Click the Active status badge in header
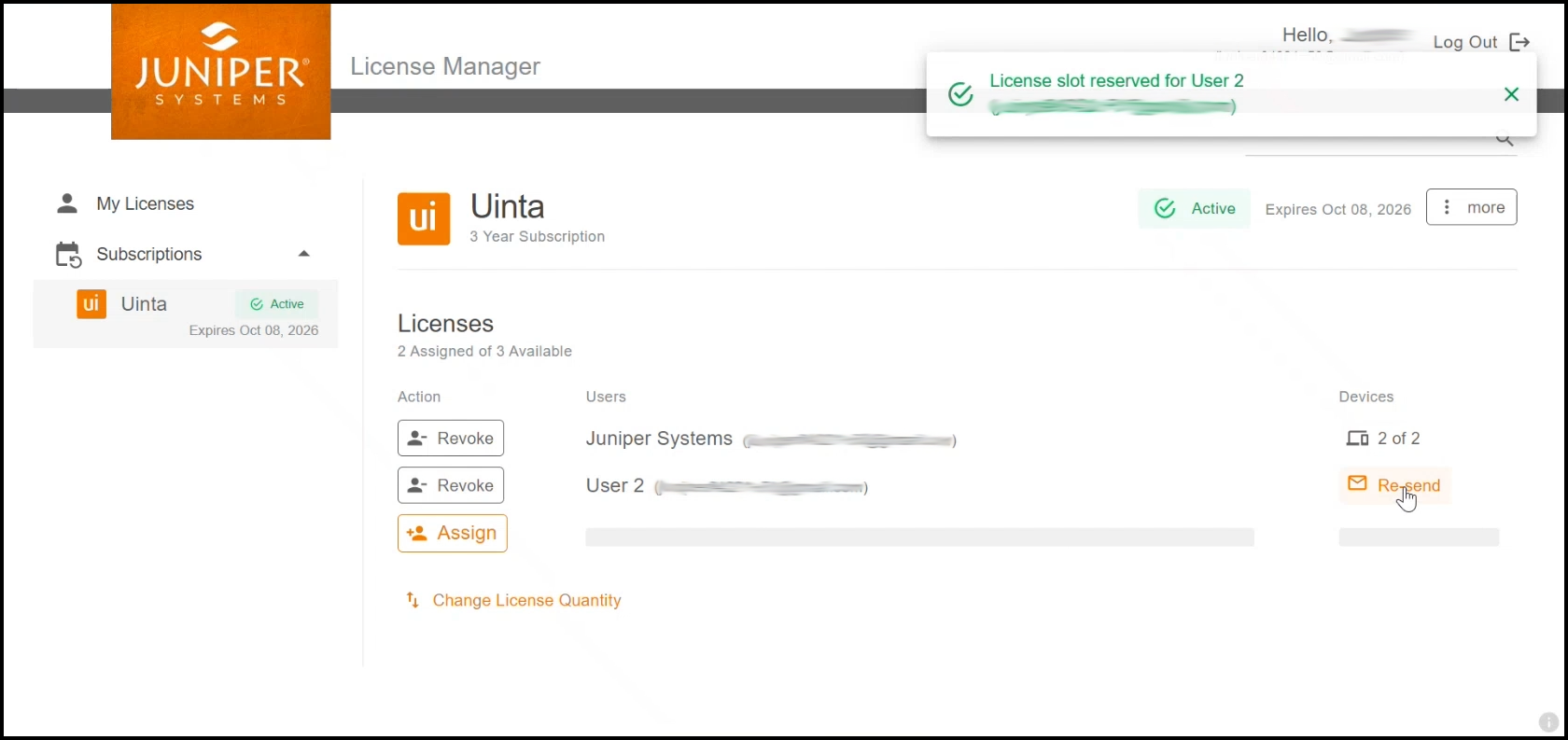1568x740 pixels. 1194,209
